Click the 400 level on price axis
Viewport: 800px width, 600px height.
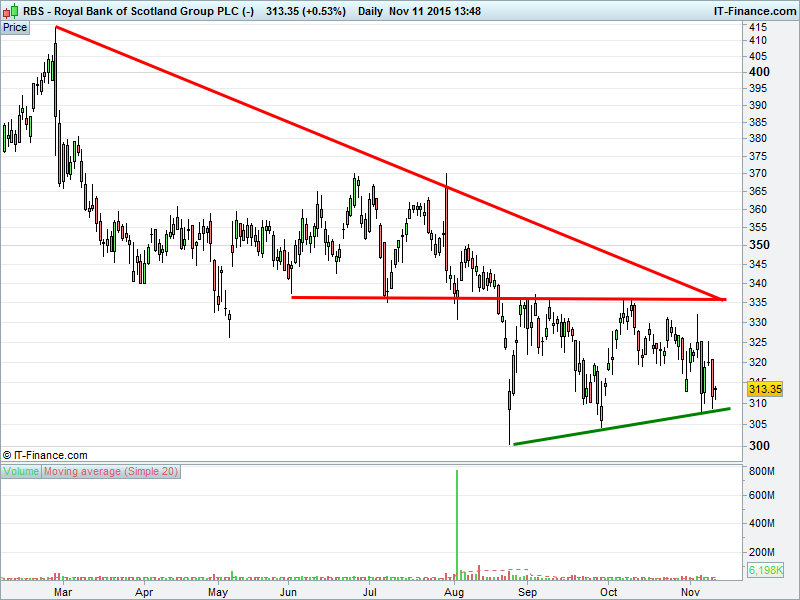[758, 73]
